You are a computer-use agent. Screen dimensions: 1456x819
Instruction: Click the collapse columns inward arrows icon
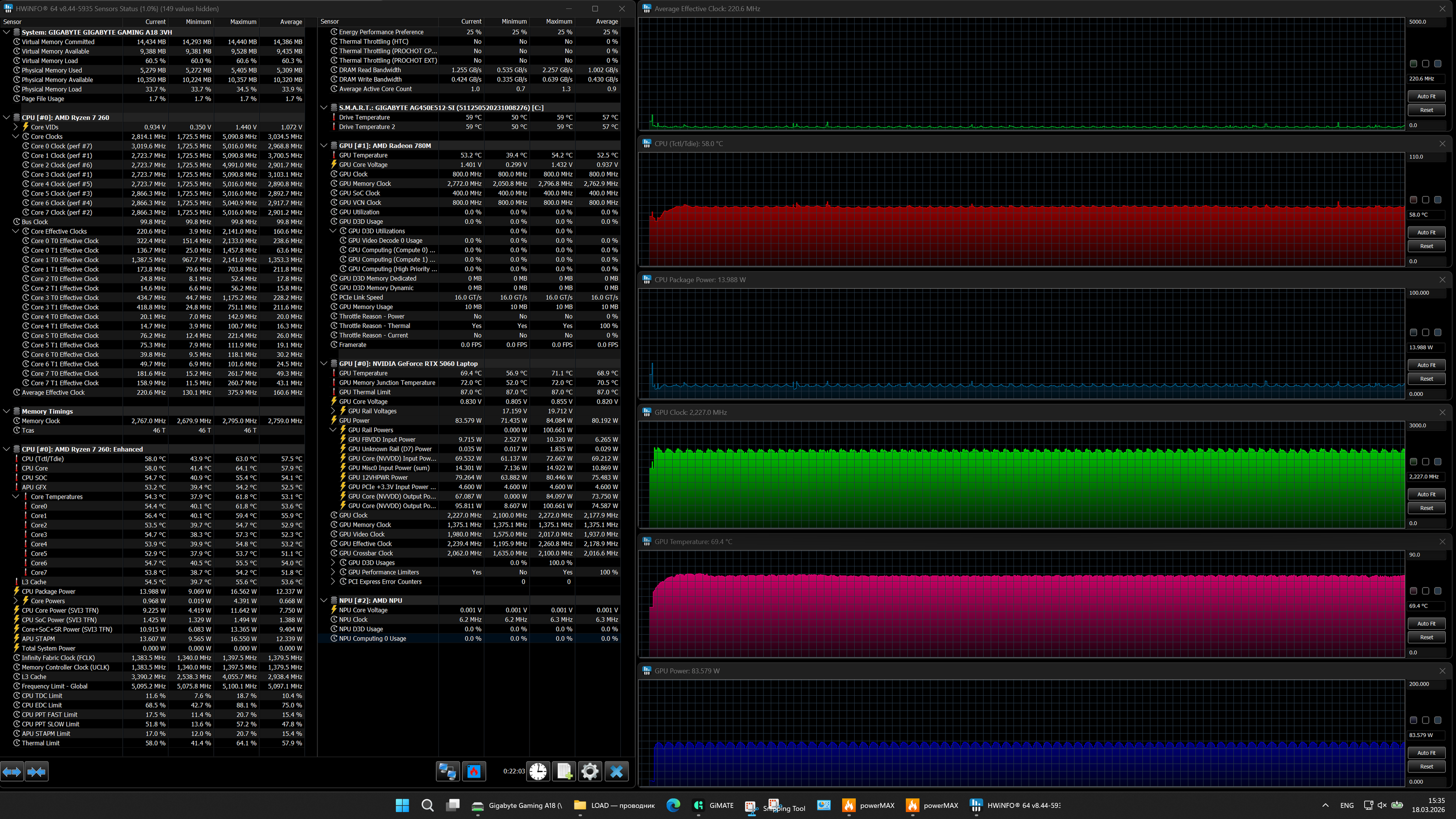pos(37,771)
